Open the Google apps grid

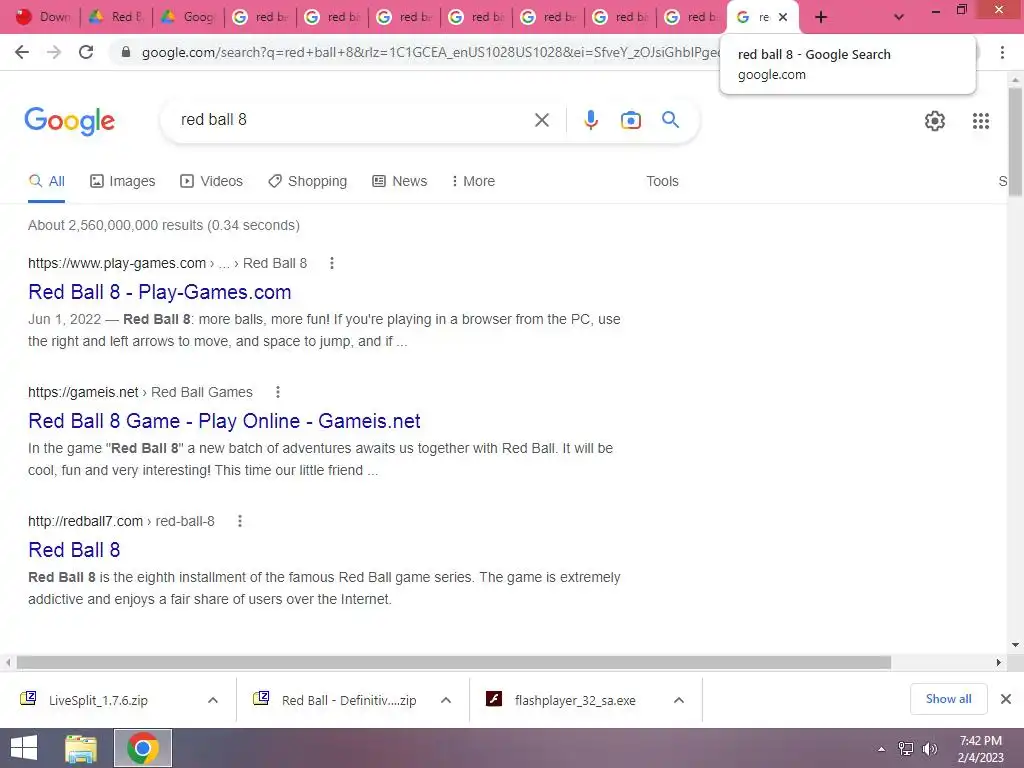point(980,121)
